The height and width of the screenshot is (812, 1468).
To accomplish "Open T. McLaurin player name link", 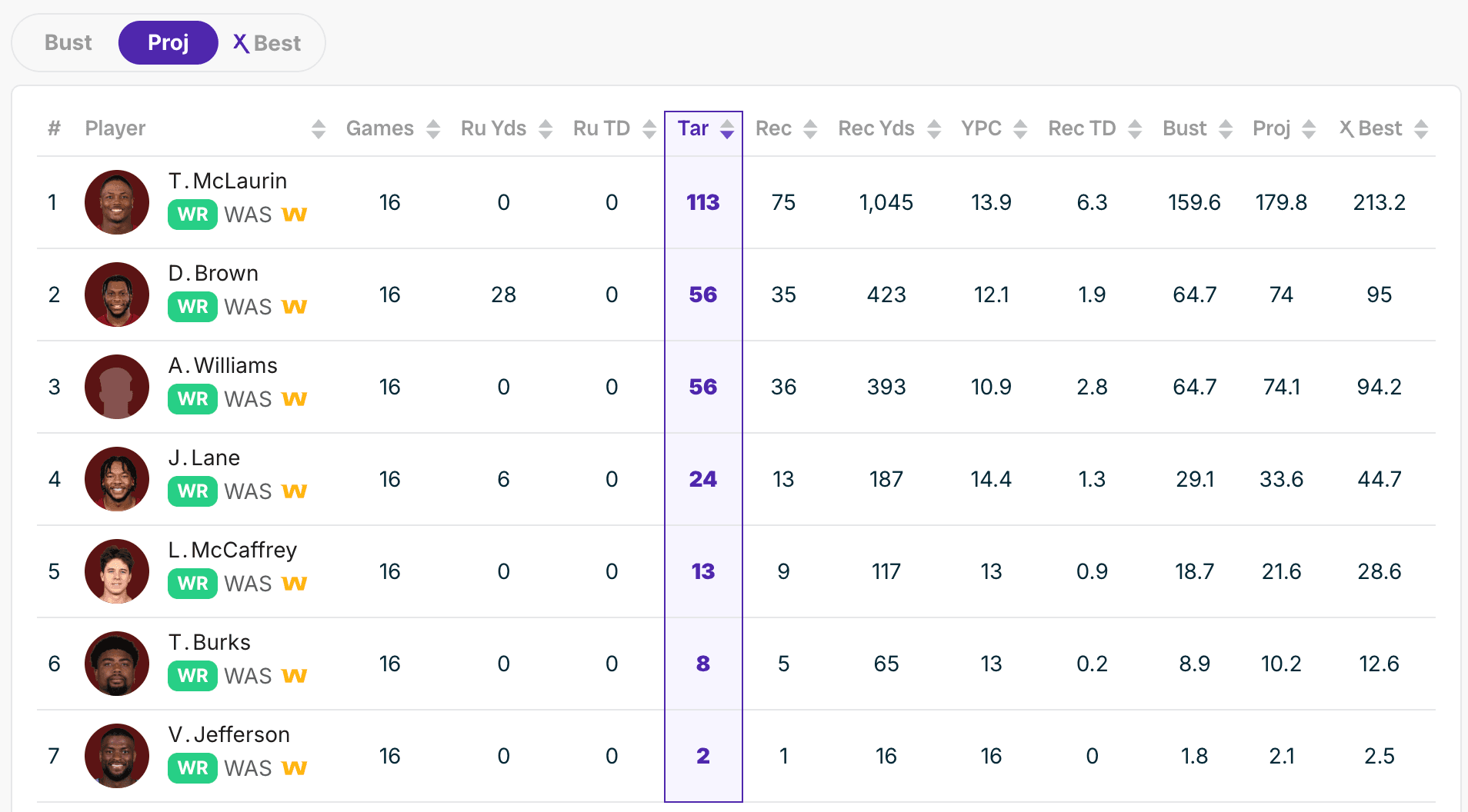I will (228, 181).
